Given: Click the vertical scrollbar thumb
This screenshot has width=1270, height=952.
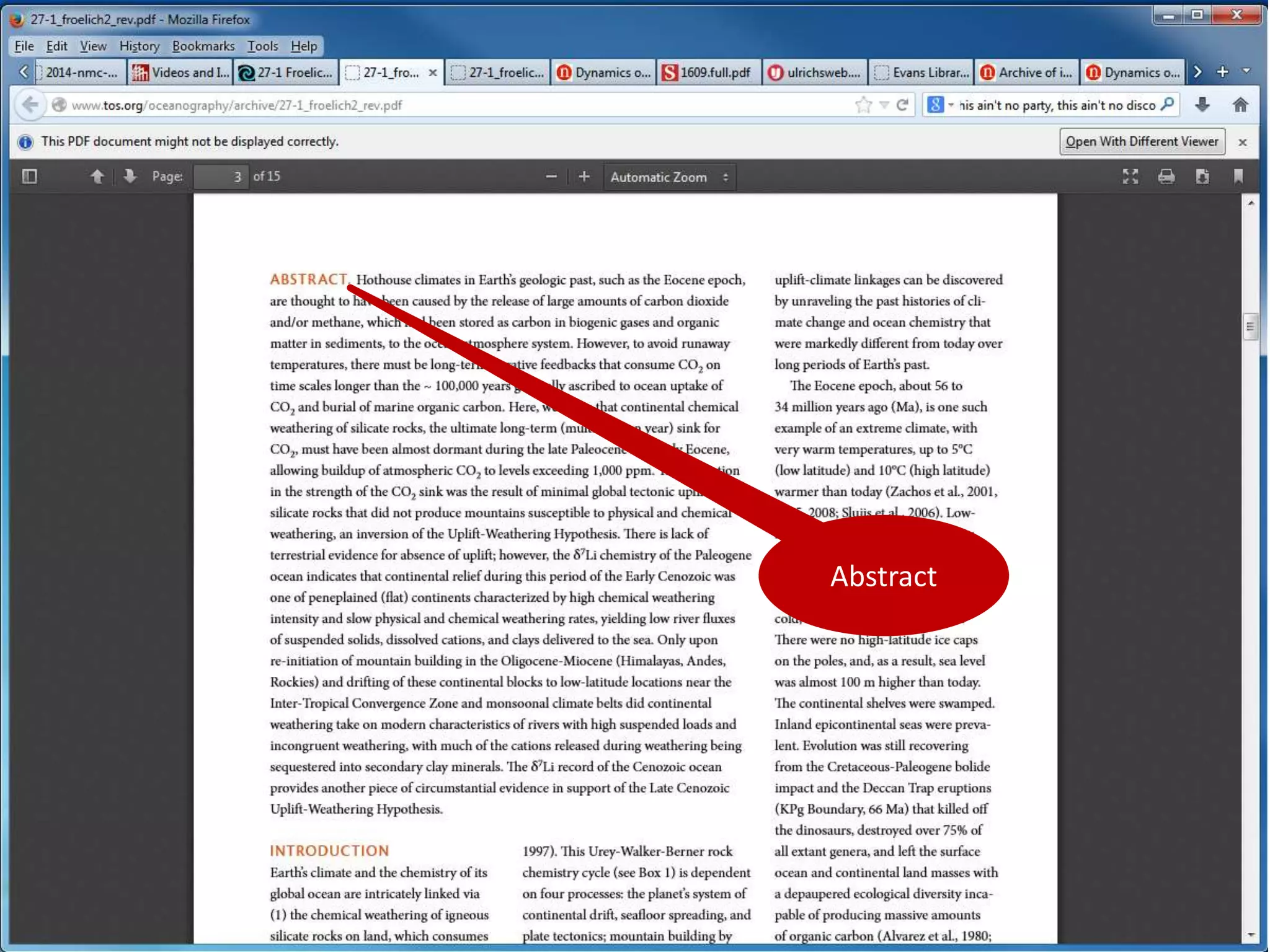Looking at the screenshot, I should pos(1250,327).
